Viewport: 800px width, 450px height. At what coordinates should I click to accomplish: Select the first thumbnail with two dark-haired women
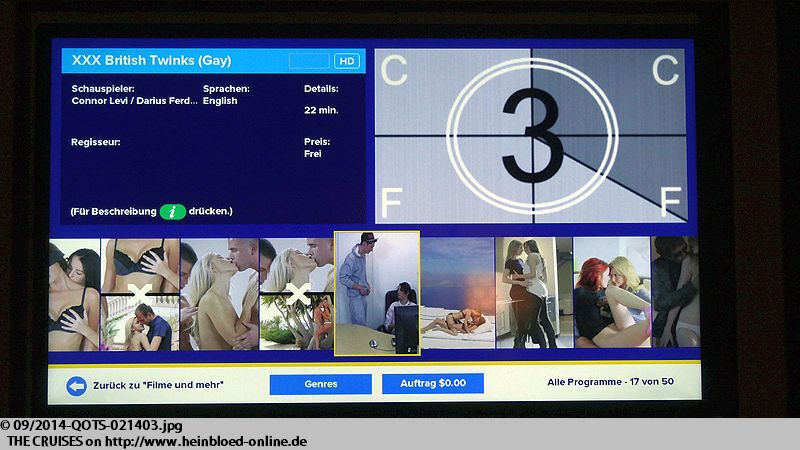pyautogui.click(x=74, y=295)
